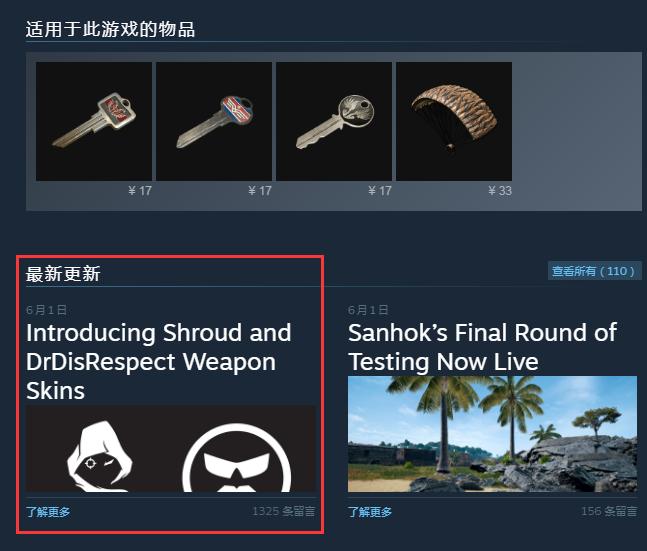Open Sanhok's Final Round of Testing headline
This screenshot has height=551, width=647.
482,347
